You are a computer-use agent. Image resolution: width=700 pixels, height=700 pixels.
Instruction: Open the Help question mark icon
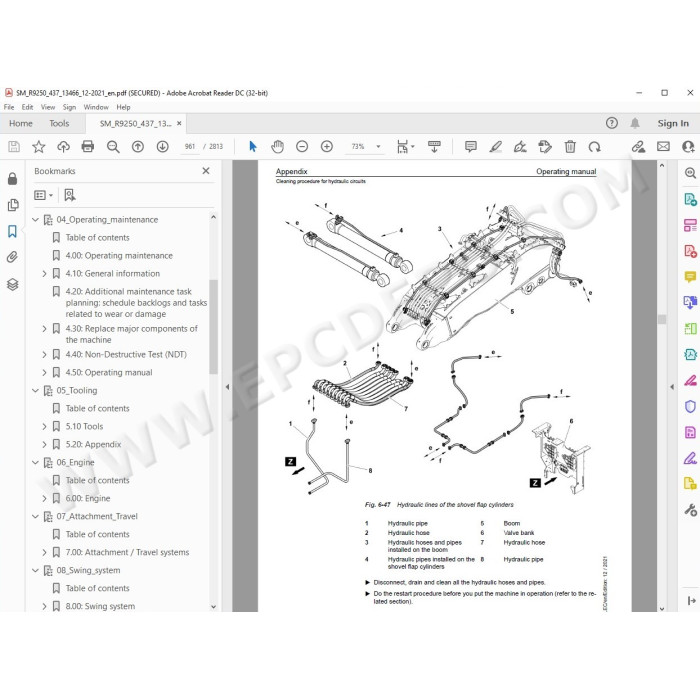pyautogui.click(x=612, y=123)
